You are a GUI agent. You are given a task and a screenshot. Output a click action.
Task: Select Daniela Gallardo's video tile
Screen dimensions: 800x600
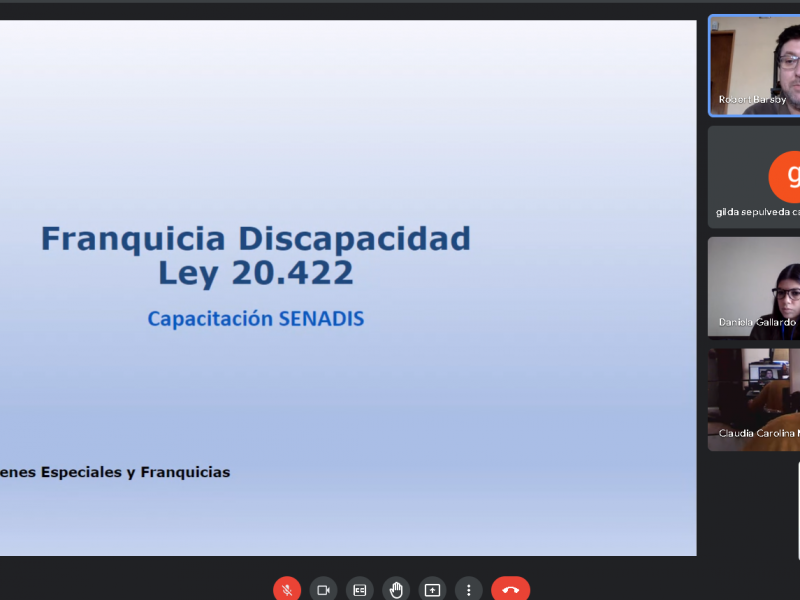tap(754, 288)
